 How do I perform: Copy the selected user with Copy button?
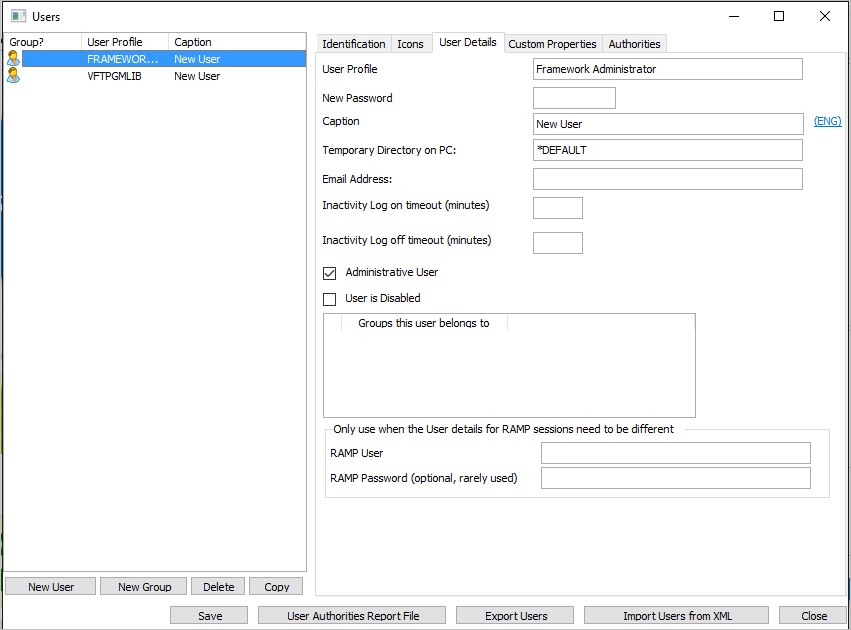tap(277, 587)
